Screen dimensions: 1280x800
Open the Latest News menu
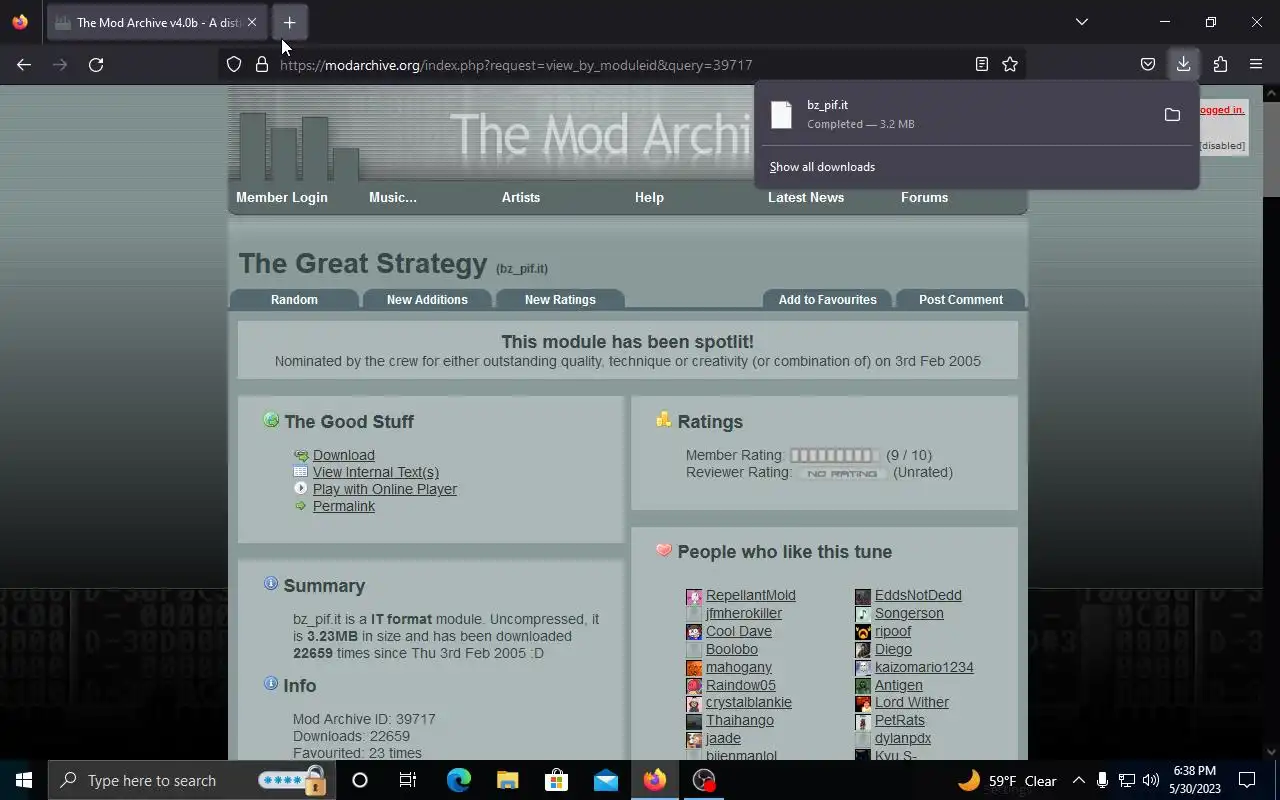[806, 197]
